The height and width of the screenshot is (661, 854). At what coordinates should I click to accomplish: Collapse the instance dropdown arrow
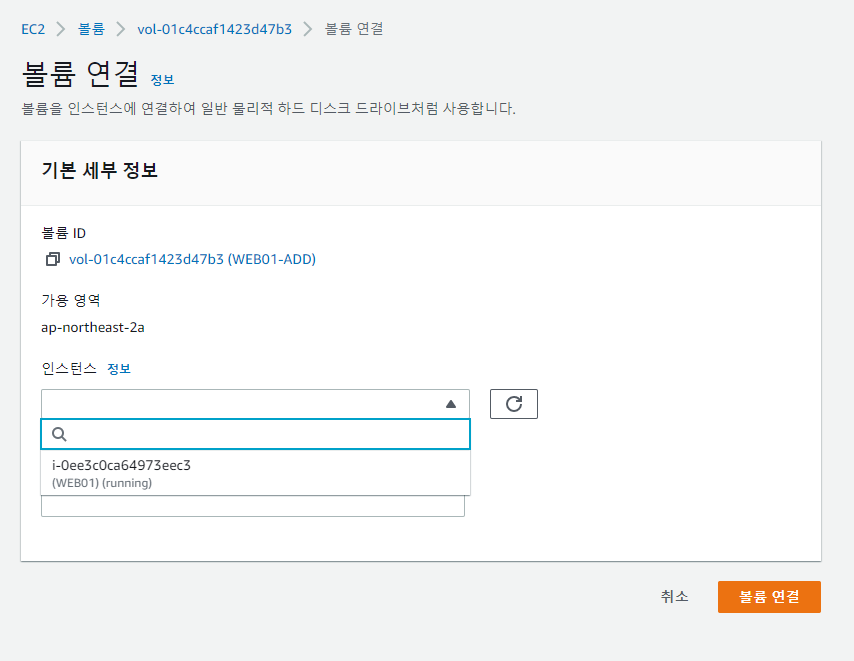pyautogui.click(x=450, y=404)
